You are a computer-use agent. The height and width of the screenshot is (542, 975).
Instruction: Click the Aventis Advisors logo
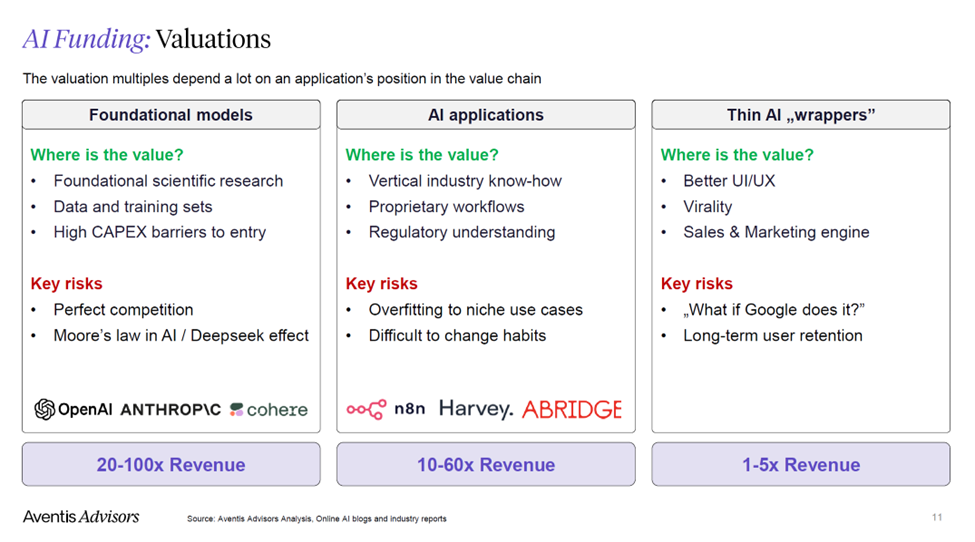81,517
